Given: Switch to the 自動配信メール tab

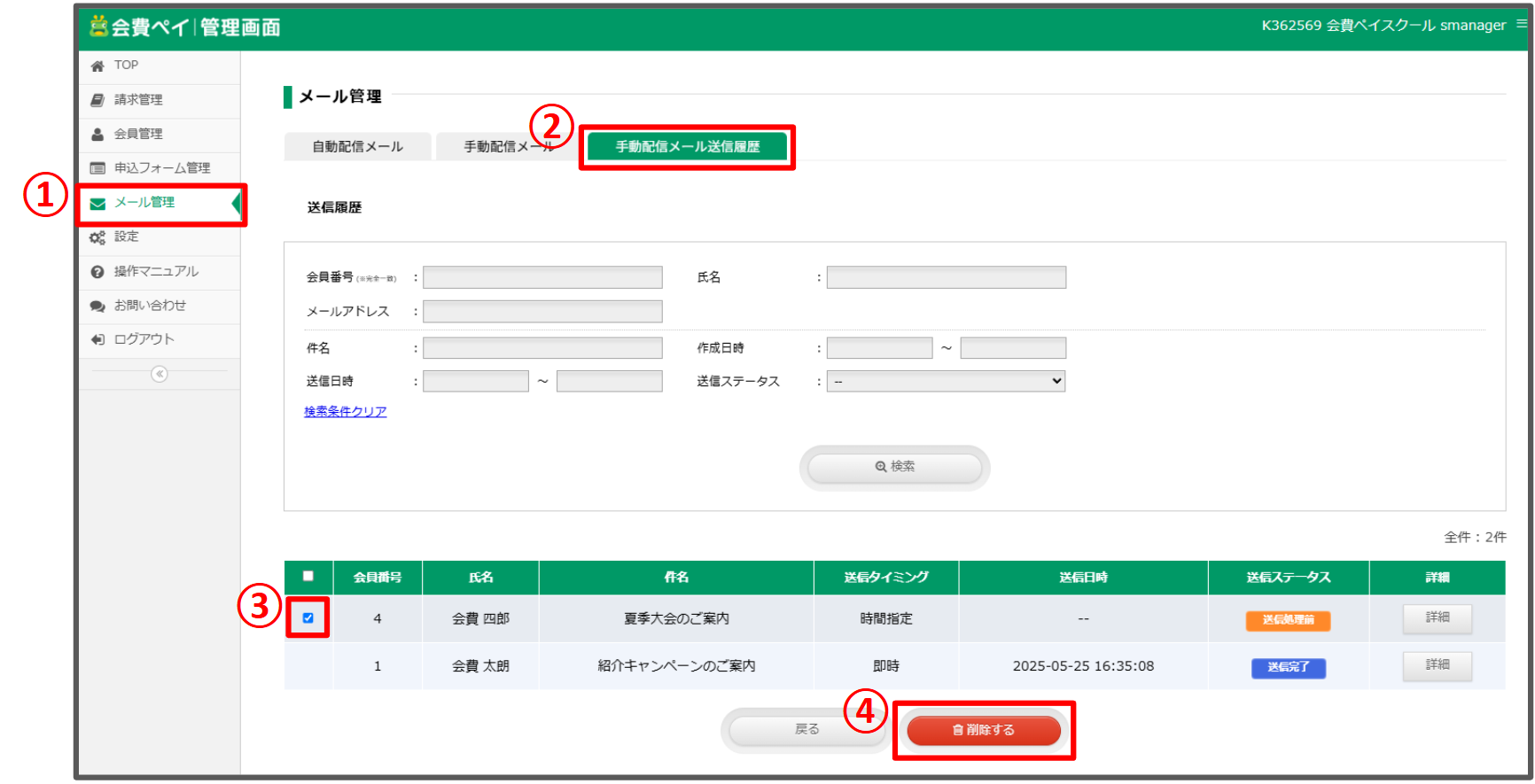Looking at the screenshot, I should pos(357,147).
